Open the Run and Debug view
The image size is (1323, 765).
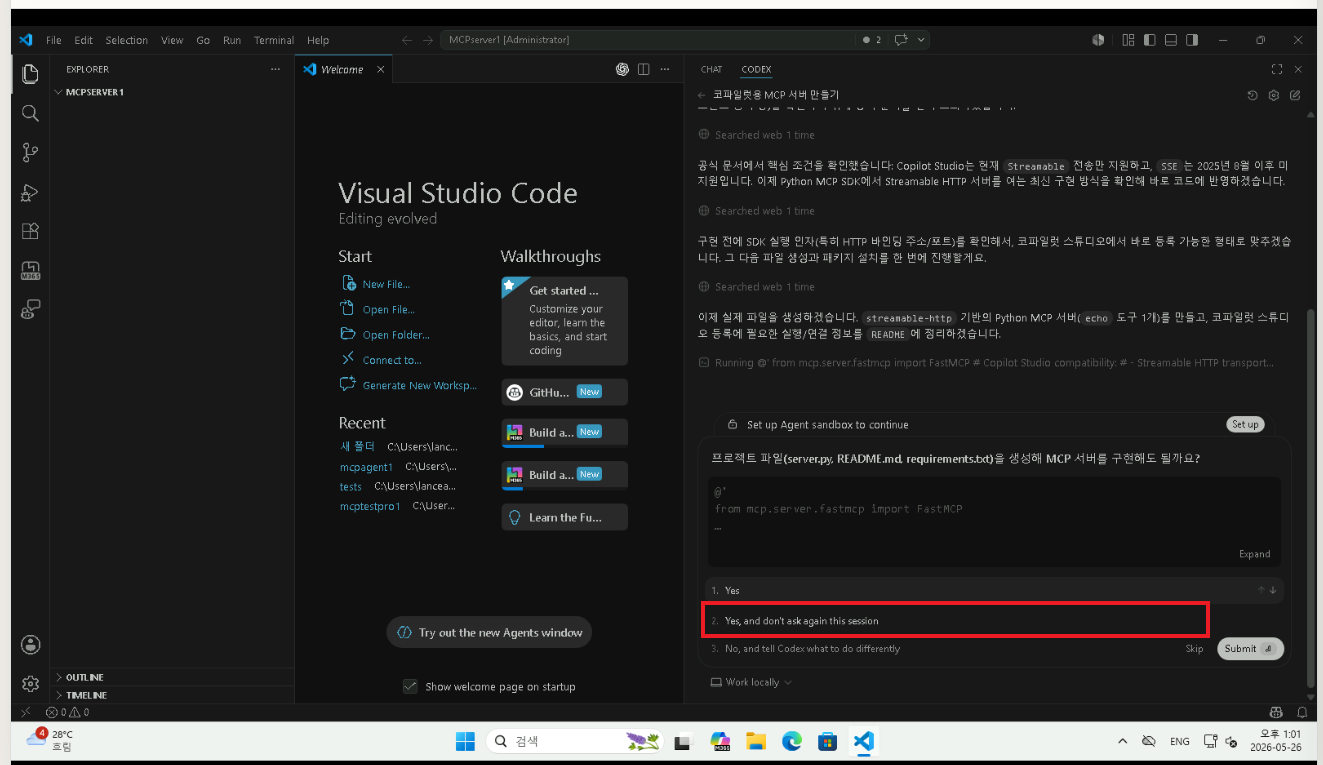[30, 192]
